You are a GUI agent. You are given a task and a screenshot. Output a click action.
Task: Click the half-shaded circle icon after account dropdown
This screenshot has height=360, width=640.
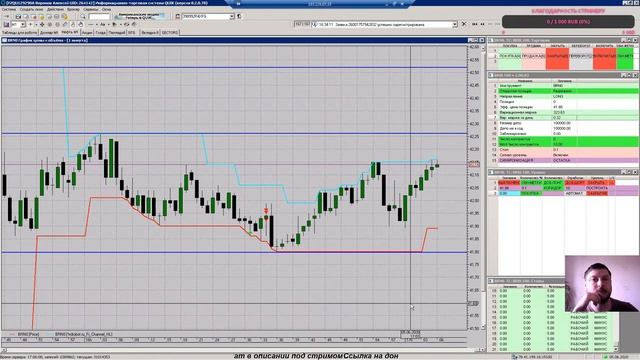coord(238,17)
